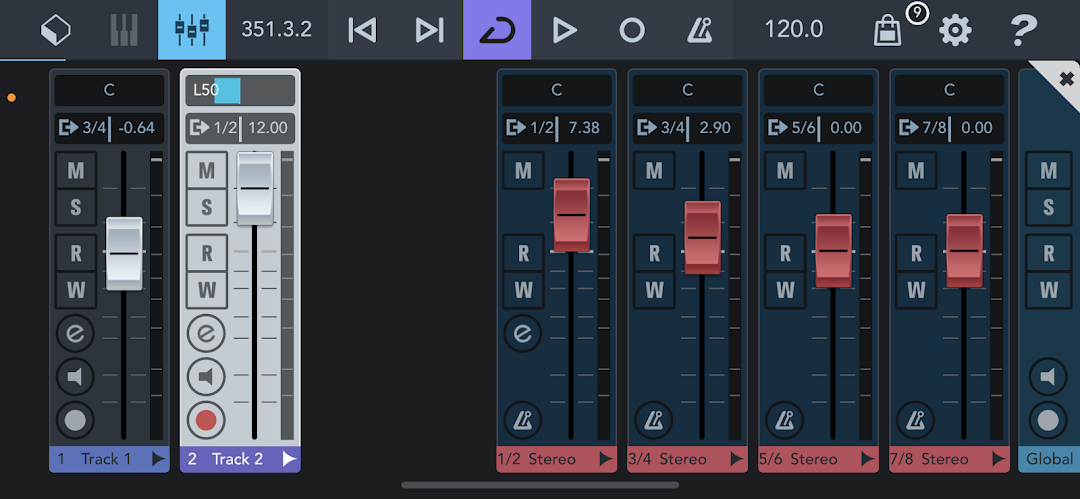Viewport: 1080px width, 499px height.
Task: Expand the 3/4 Stereo output channel arrow
Action: pyautogui.click(x=736, y=459)
